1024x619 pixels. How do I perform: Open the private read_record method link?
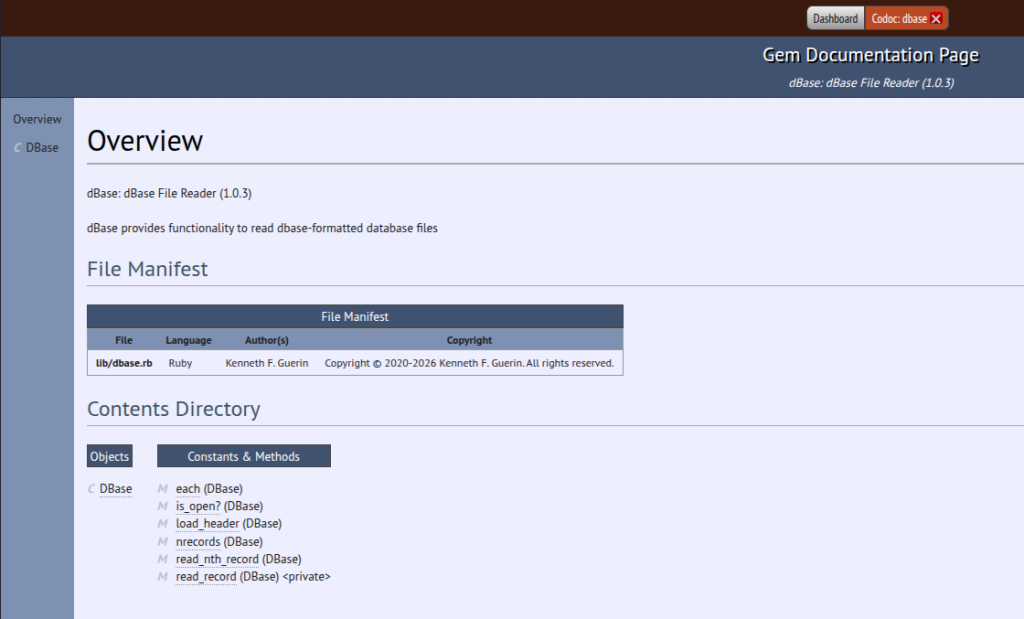pyautogui.click(x=206, y=577)
